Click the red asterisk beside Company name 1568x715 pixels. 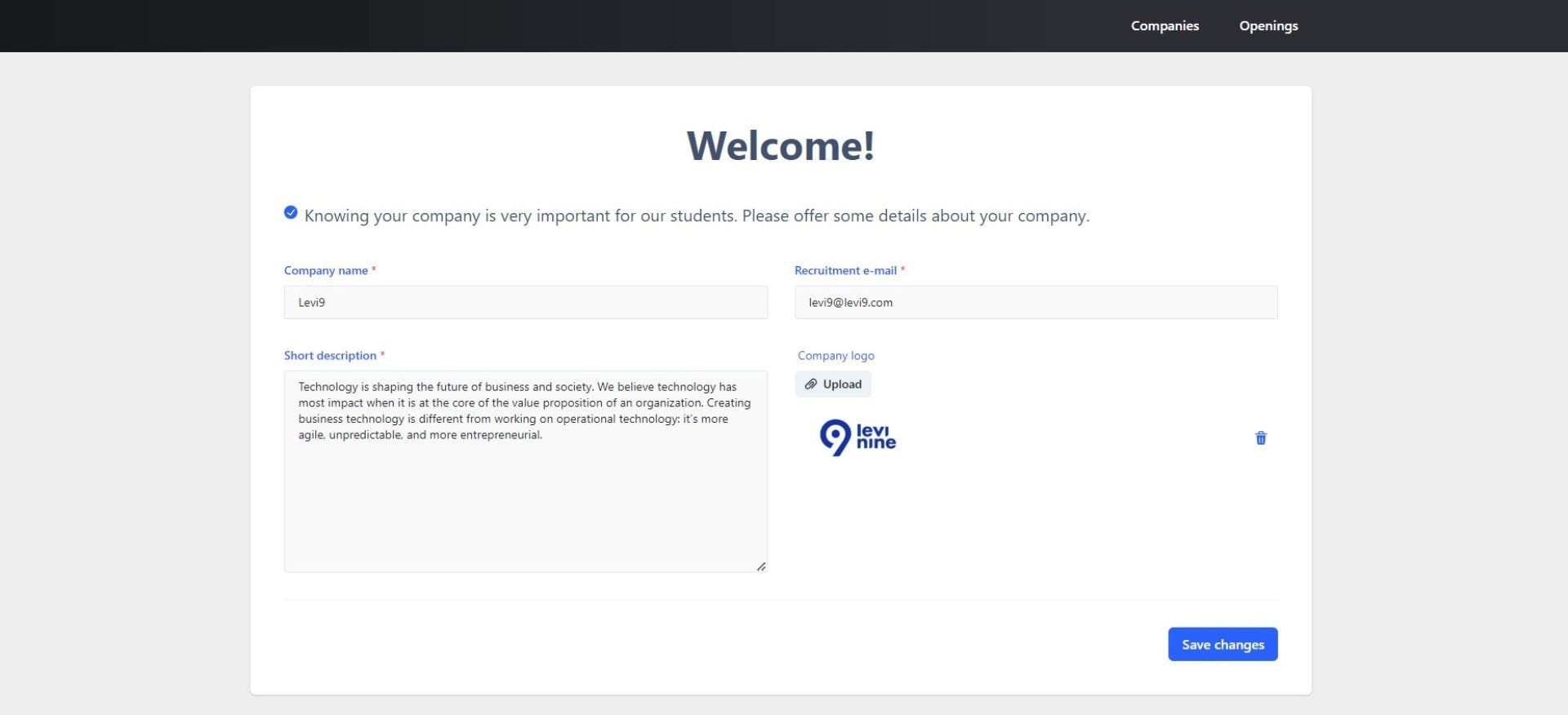pos(374,269)
